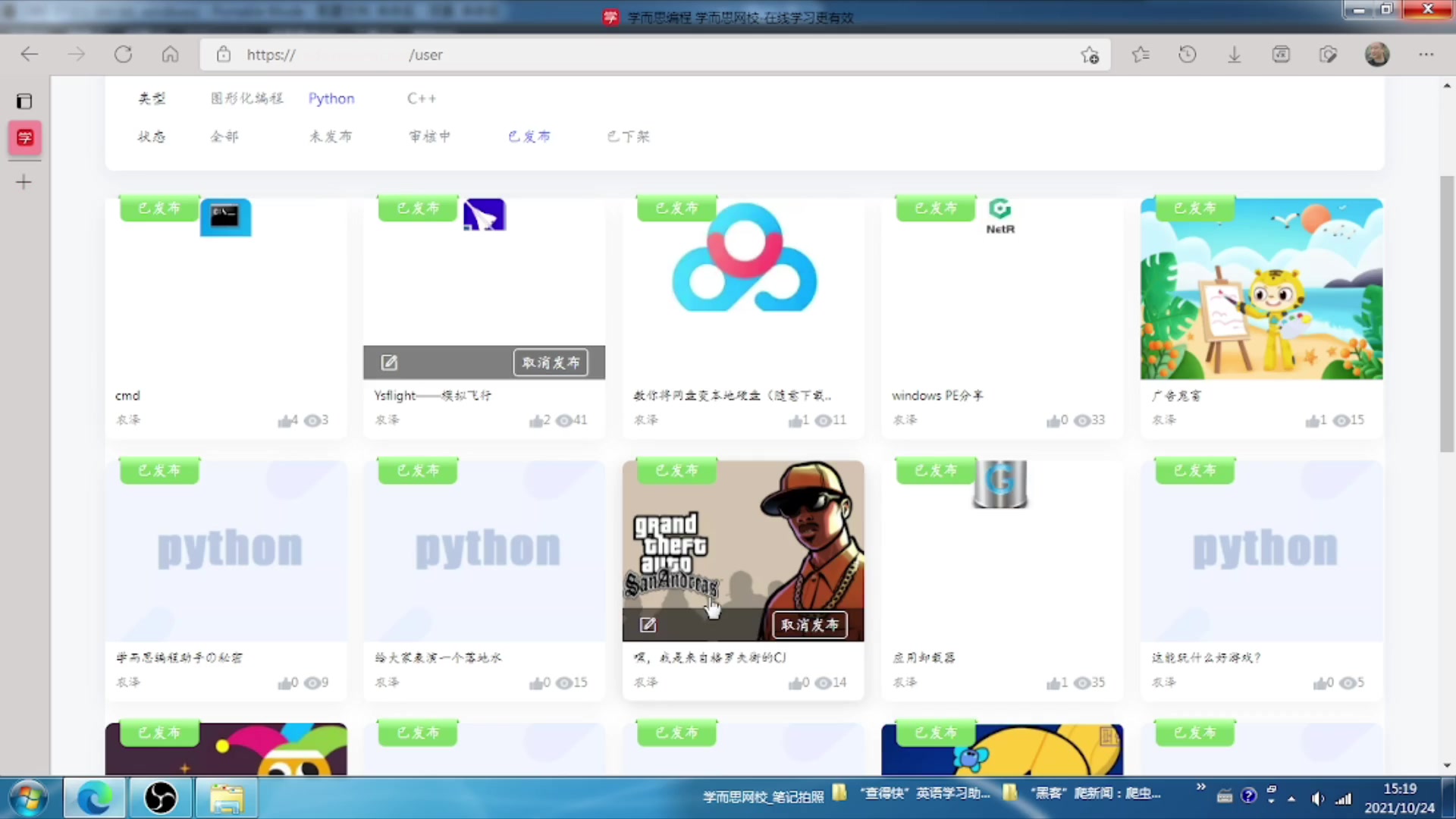This screenshot has height=819, width=1456.
Task: Select the 已下架 status filter
Action: 628,136
